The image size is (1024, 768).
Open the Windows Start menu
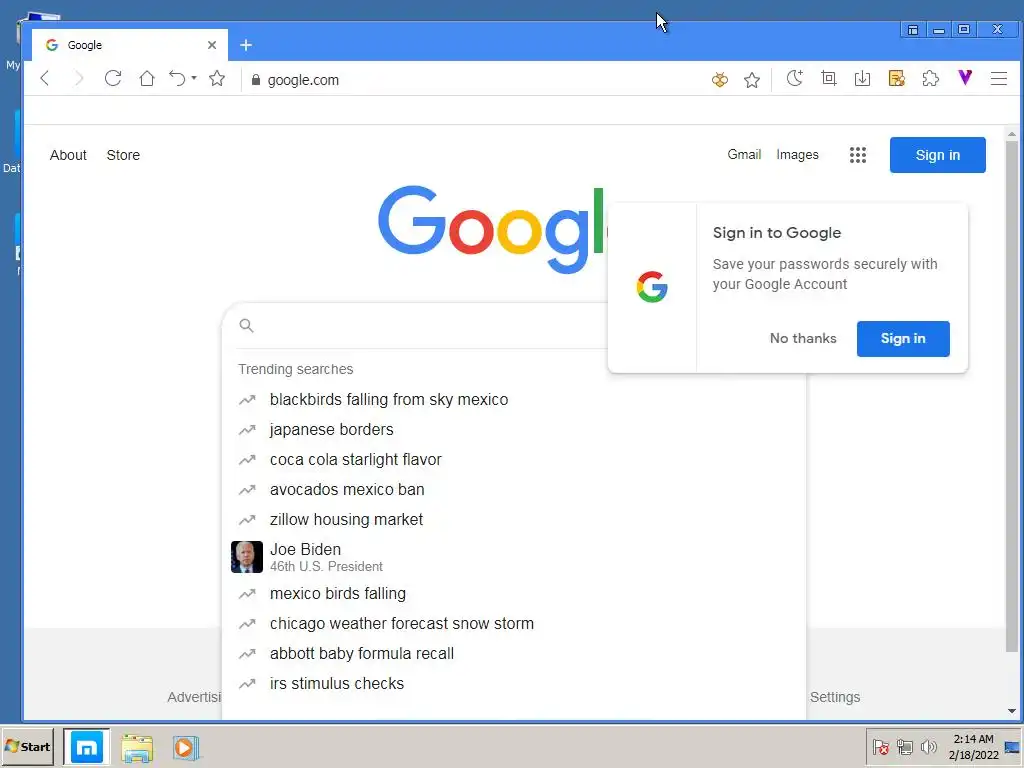[27, 747]
